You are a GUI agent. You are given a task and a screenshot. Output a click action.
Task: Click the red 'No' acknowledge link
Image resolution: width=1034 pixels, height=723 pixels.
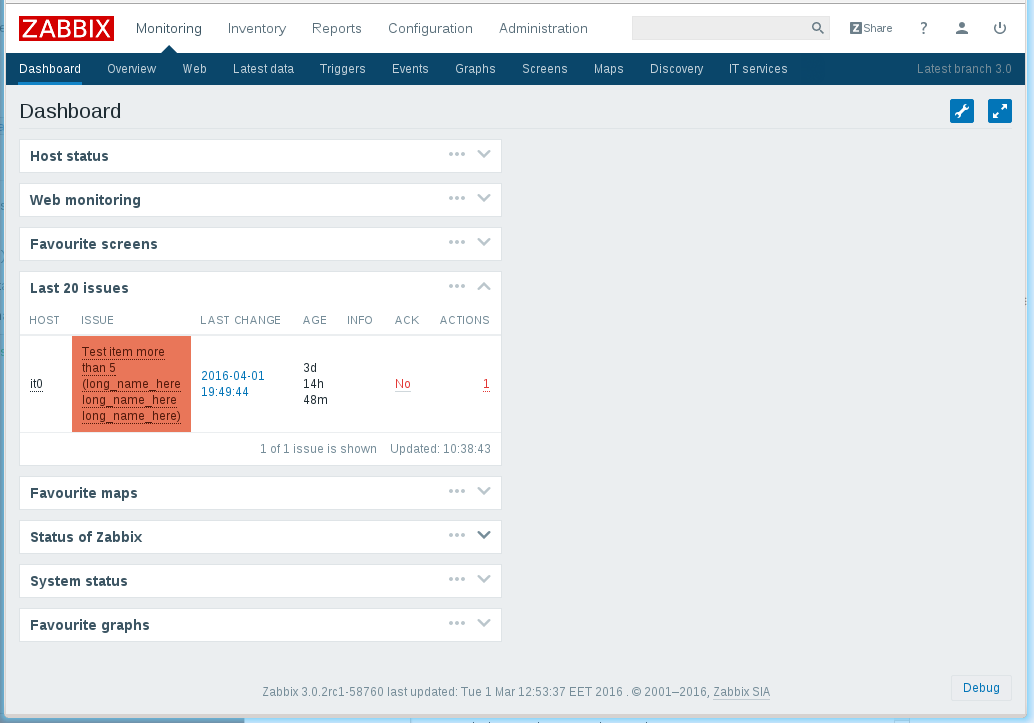(x=403, y=384)
